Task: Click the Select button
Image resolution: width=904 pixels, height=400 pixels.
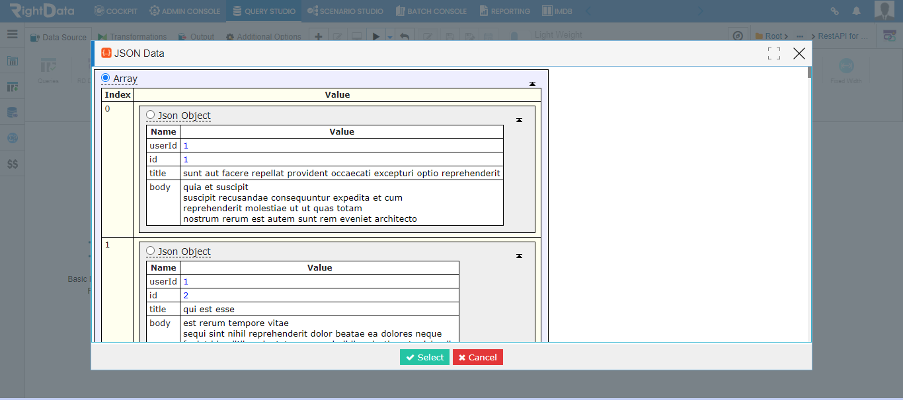Action: [424, 357]
